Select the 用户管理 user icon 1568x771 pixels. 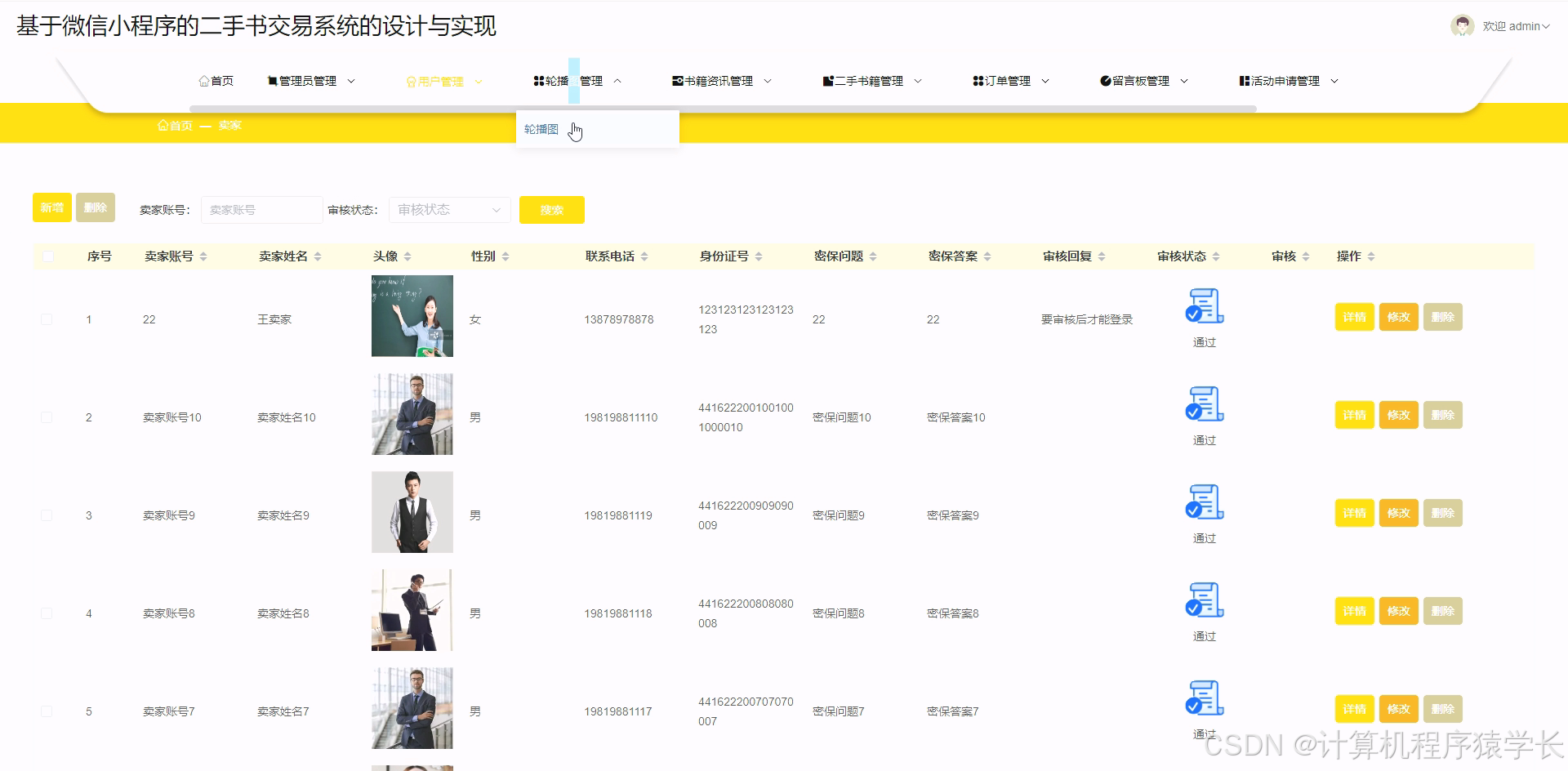coord(411,81)
